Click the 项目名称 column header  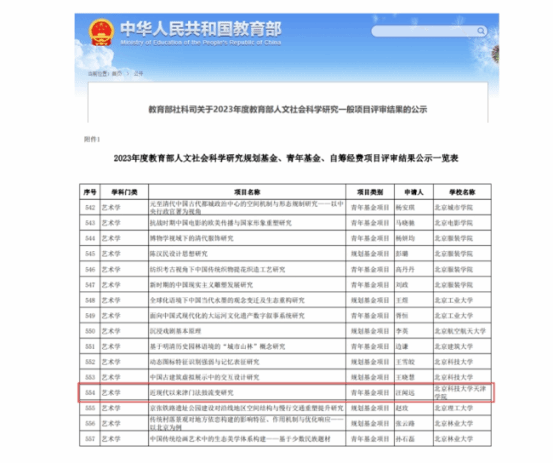tap(247, 192)
